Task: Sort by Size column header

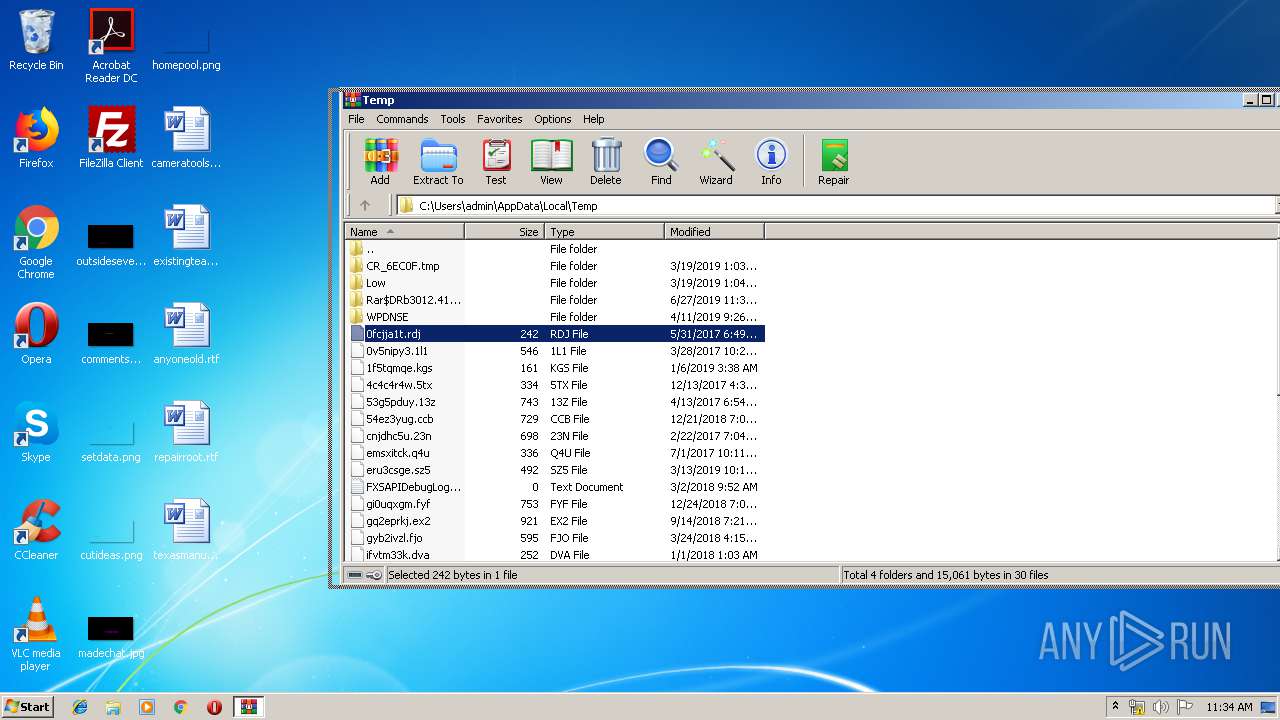Action: pyautogui.click(x=504, y=231)
